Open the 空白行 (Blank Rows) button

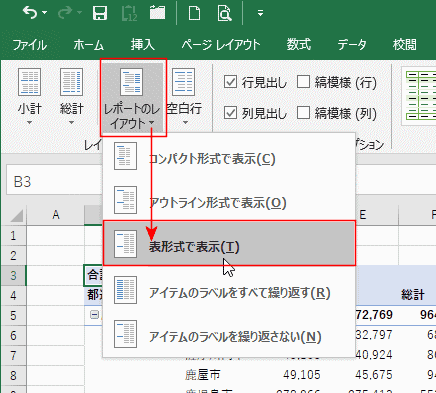(184, 96)
